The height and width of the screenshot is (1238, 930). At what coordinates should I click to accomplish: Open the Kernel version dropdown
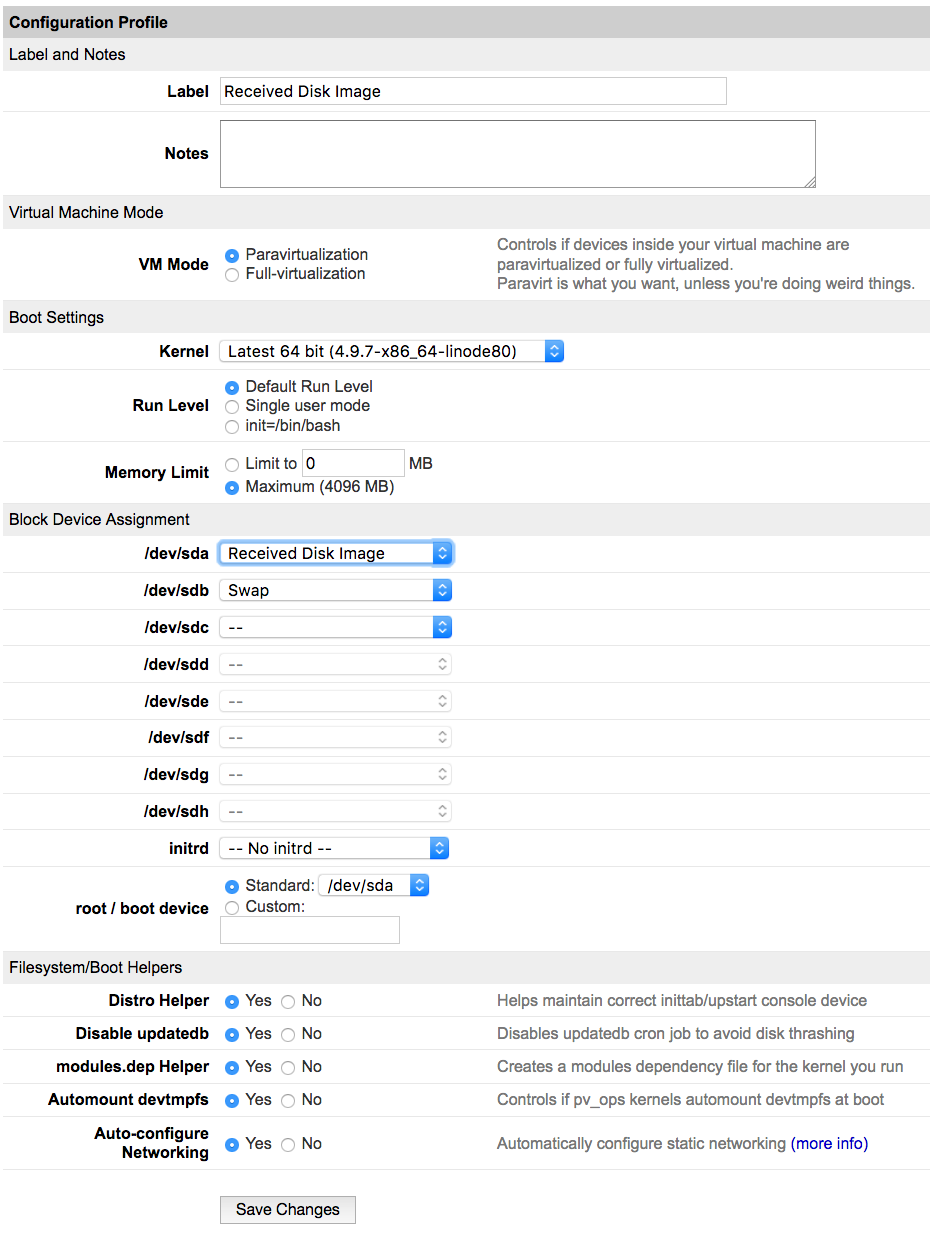click(x=391, y=351)
